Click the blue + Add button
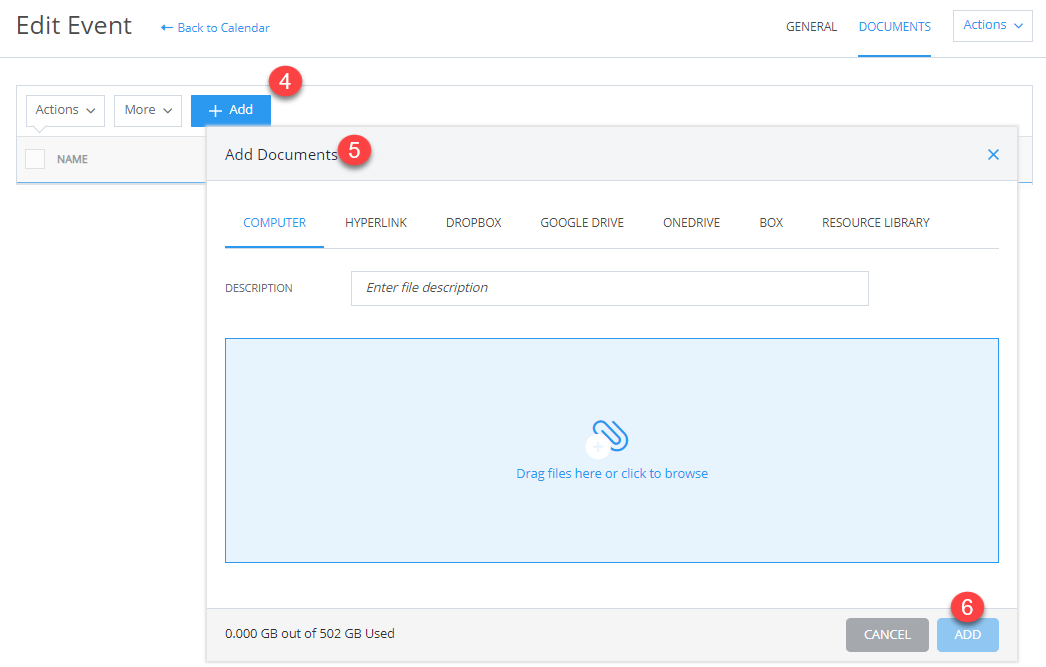The width and height of the screenshot is (1046, 667). click(x=231, y=110)
